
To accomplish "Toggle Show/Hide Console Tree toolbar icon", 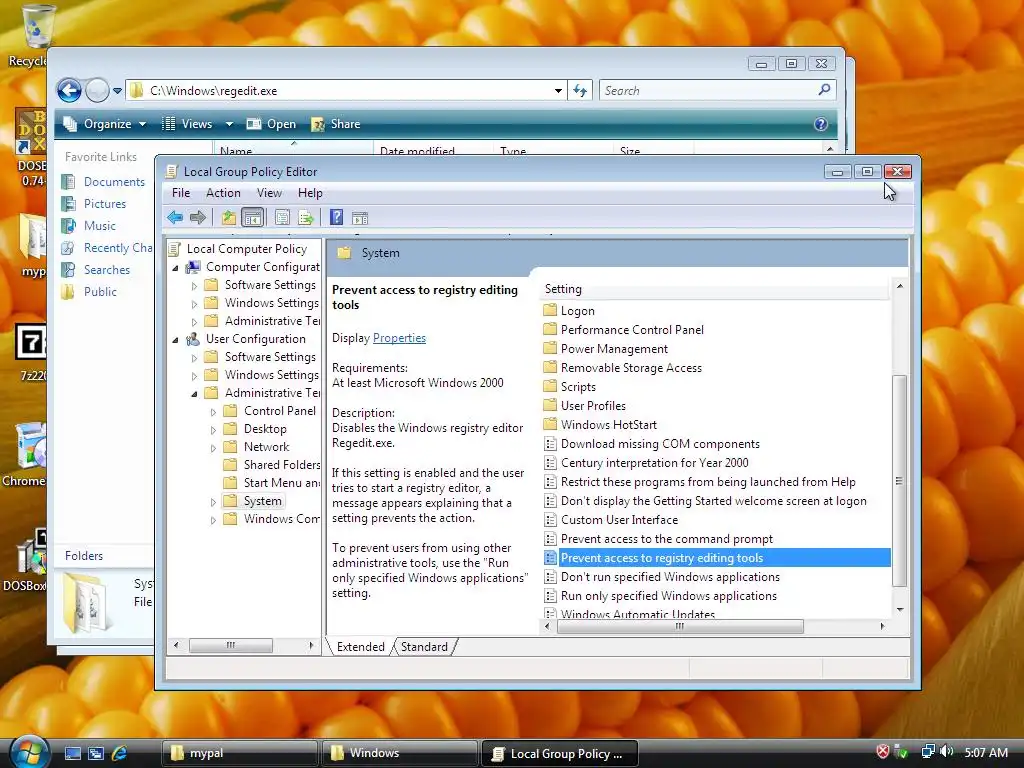I will click(252, 217).
